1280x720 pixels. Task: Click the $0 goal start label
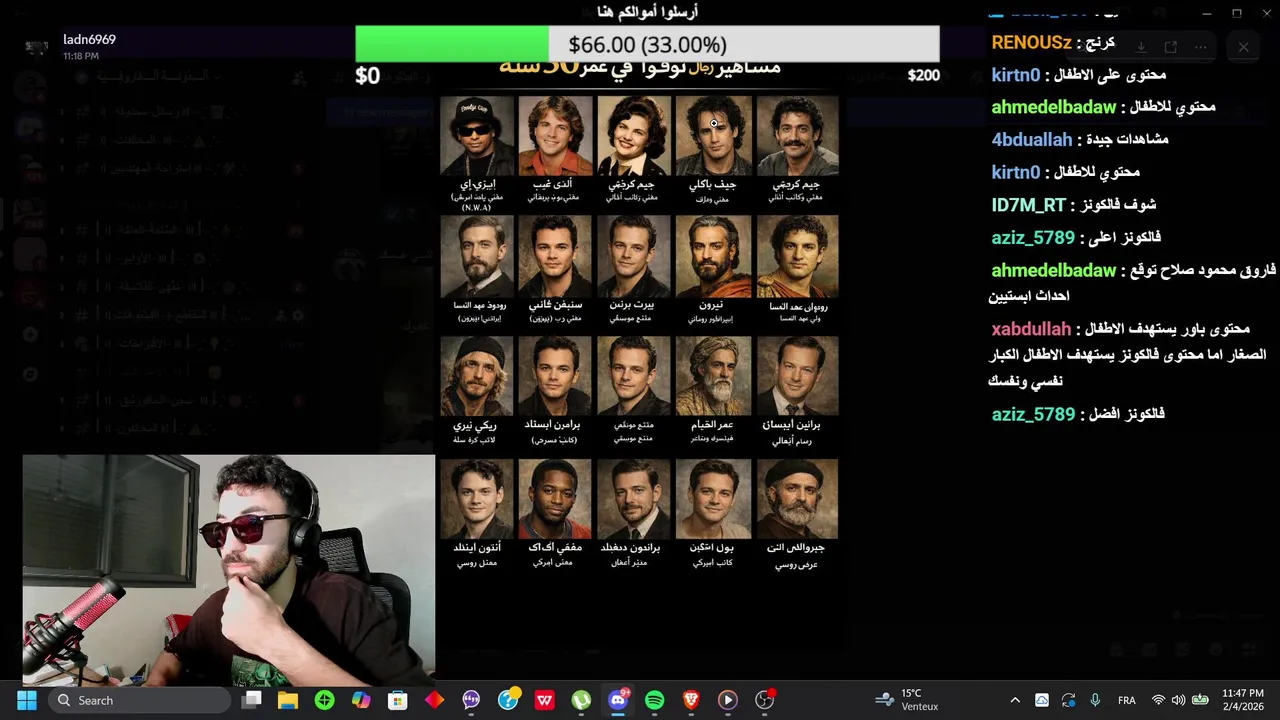tap(368, 76)
